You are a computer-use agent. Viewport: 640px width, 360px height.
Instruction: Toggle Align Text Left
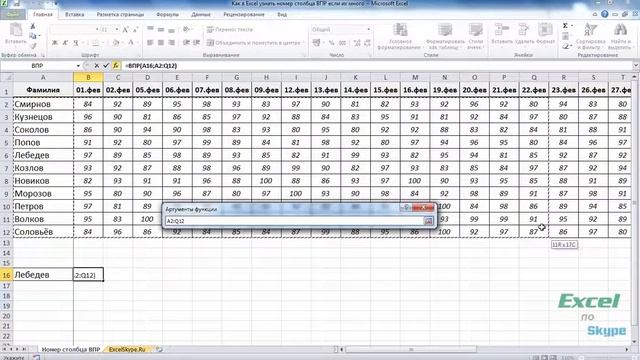(x=151, y=42)
